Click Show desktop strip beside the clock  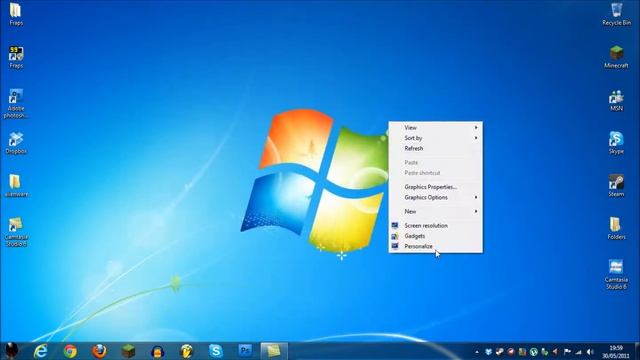(637, 351)
